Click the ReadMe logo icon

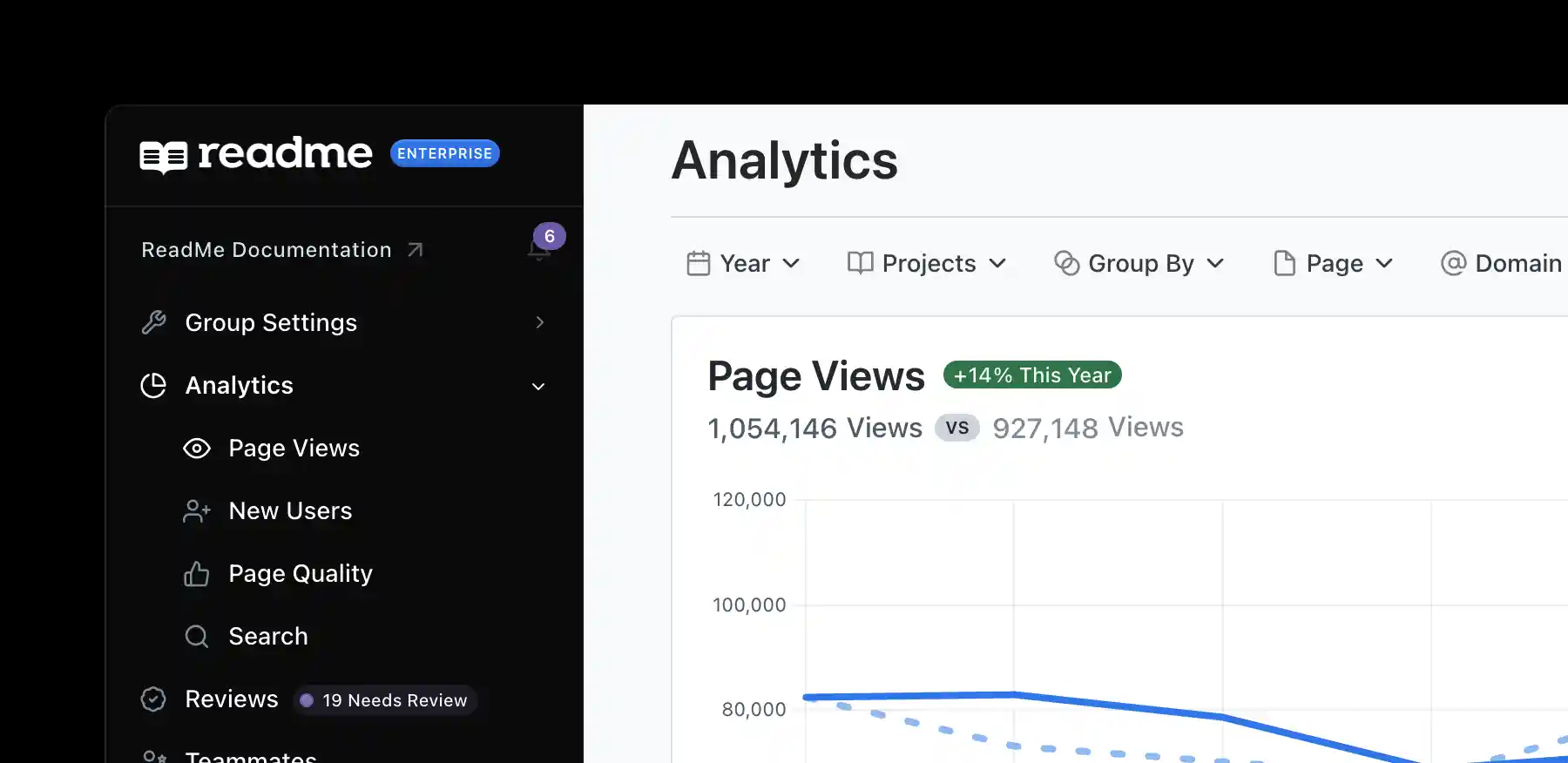tap(164, 157)
